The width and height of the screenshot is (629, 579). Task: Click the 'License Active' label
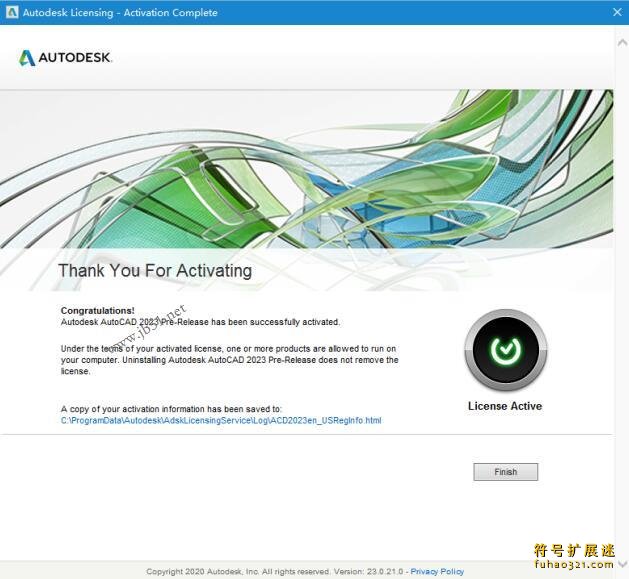505,406
